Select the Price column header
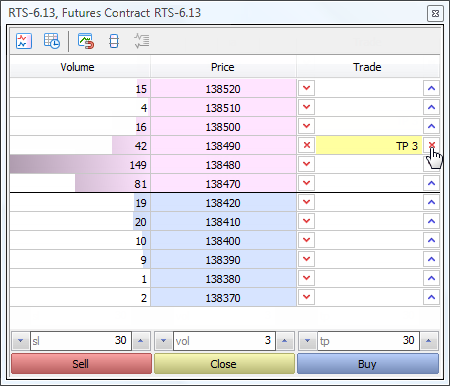 (x=223, y=67)
